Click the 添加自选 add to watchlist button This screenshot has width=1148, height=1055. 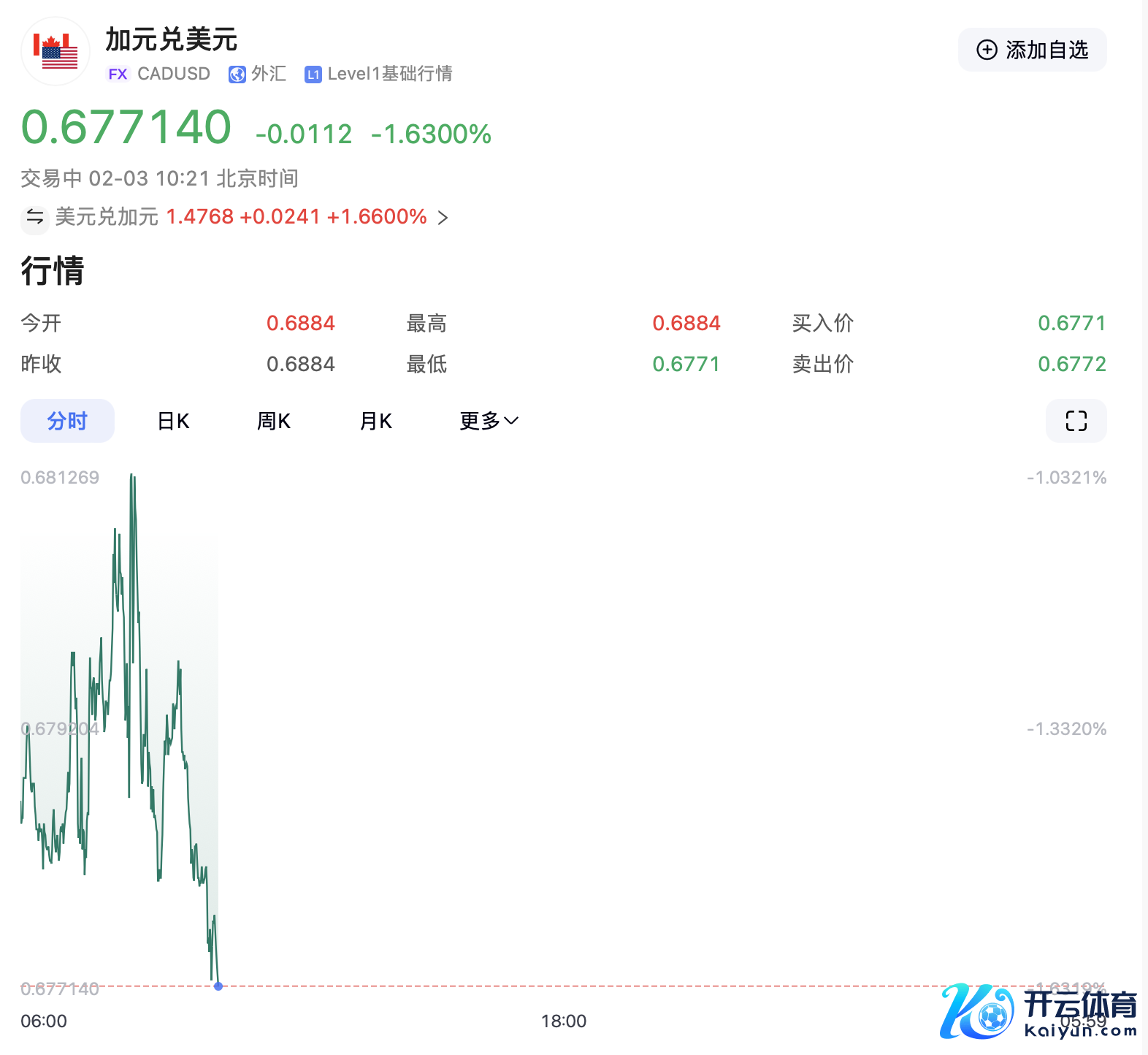pyautogui.click(x=1032, y=50)
